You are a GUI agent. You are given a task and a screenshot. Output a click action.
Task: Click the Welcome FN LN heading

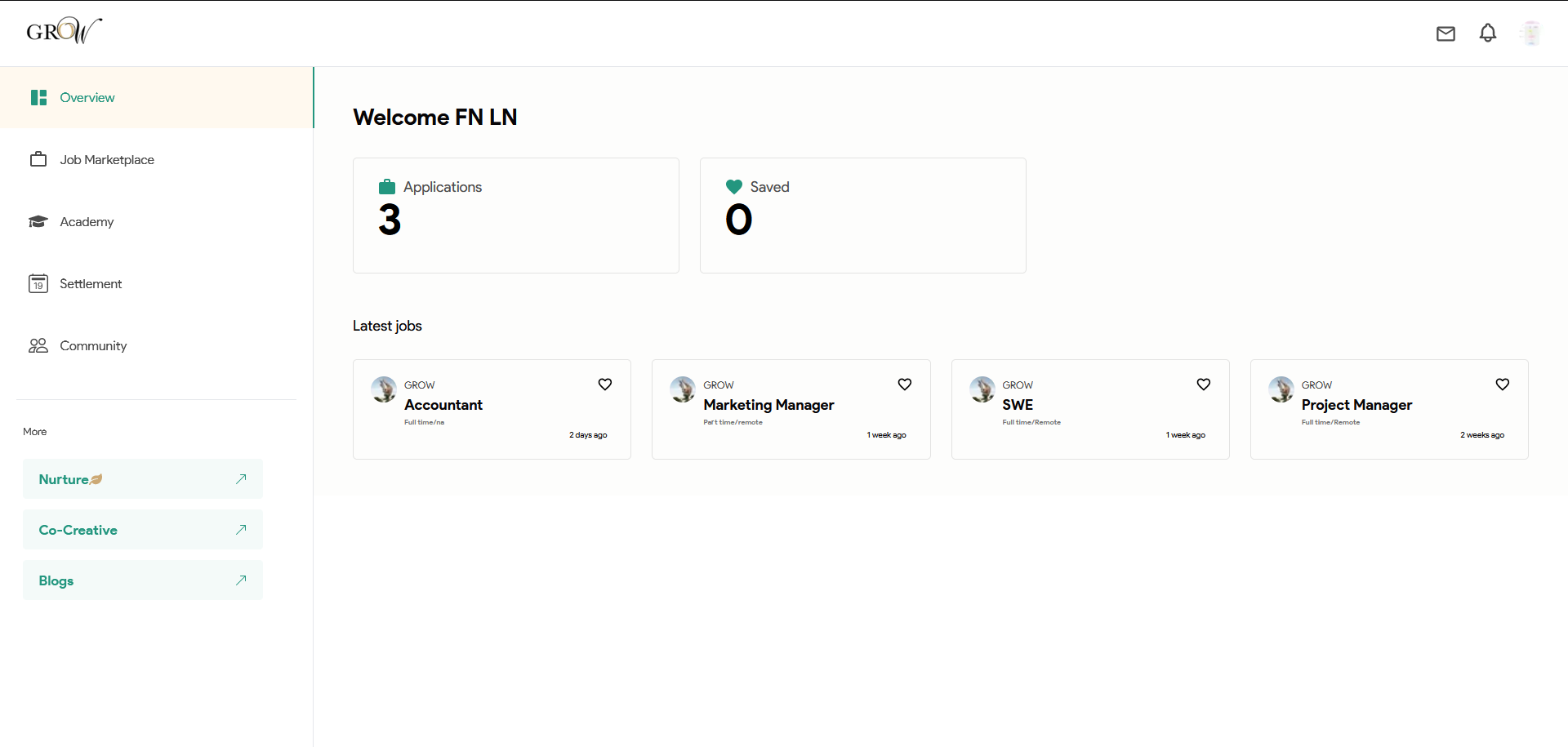pyautogui.click(x=435, y=117)
